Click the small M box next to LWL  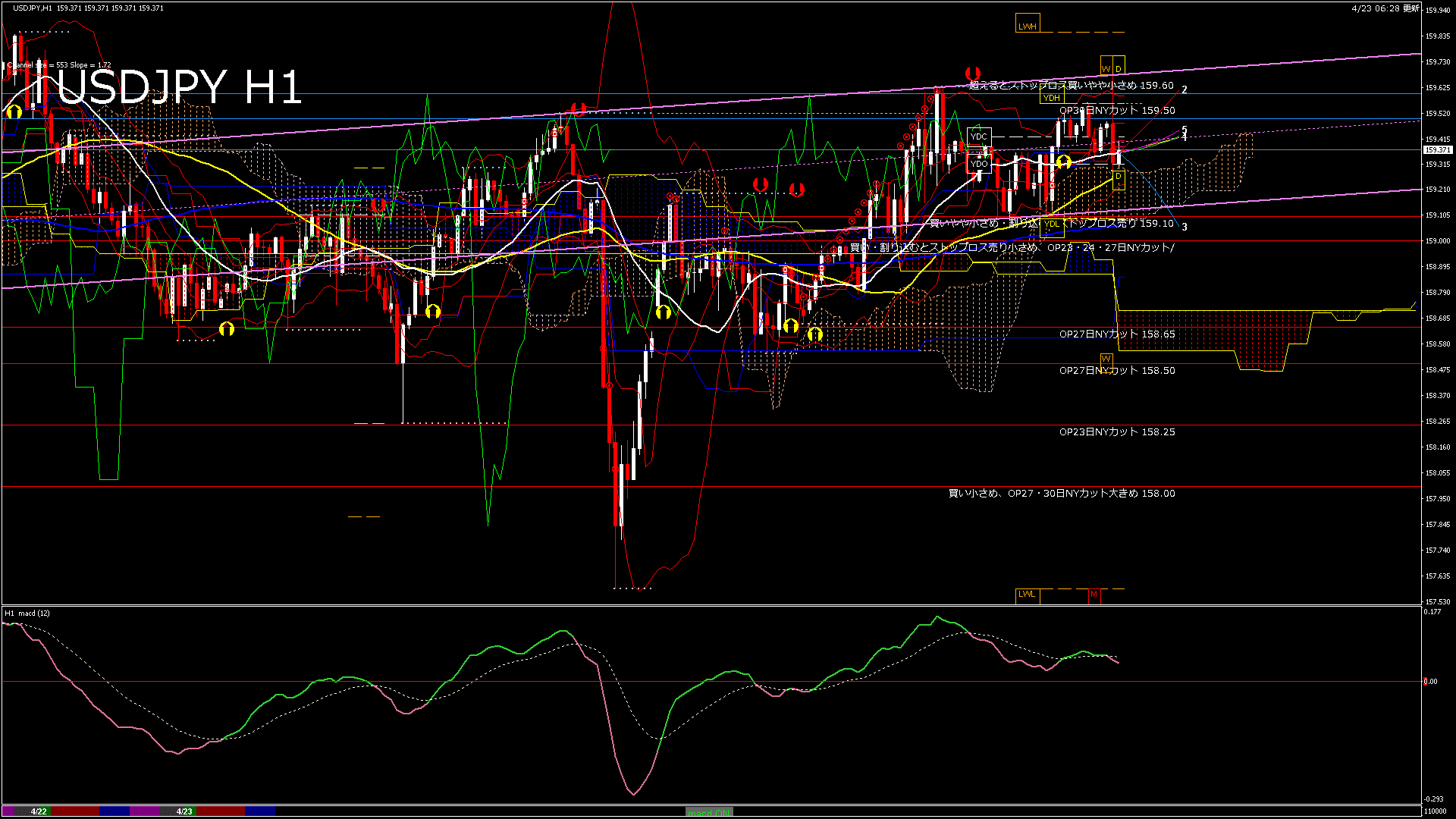click(1094, 595)
